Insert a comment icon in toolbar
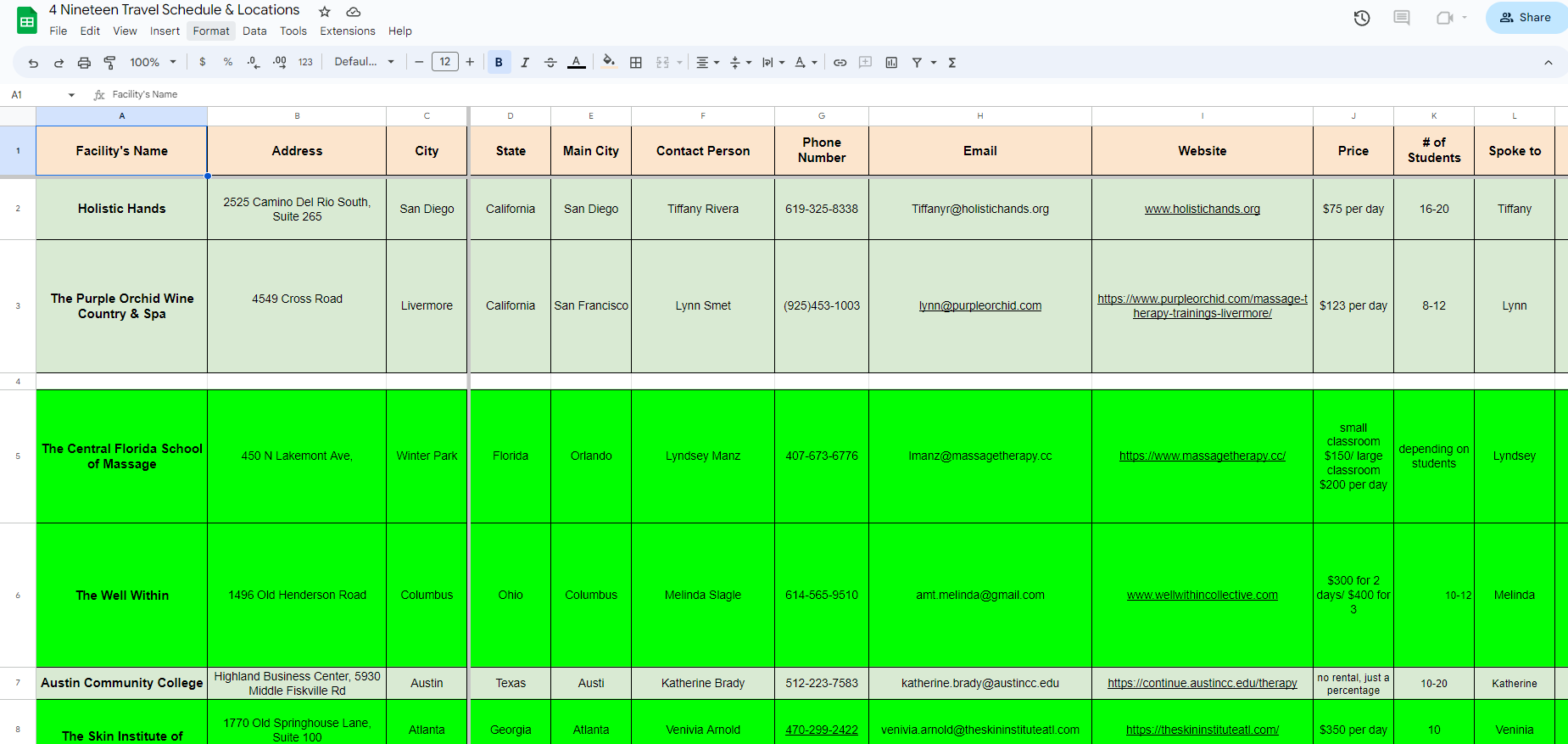Image resolution: width=1568 pixels, height=744 pixels. (866, 62)
